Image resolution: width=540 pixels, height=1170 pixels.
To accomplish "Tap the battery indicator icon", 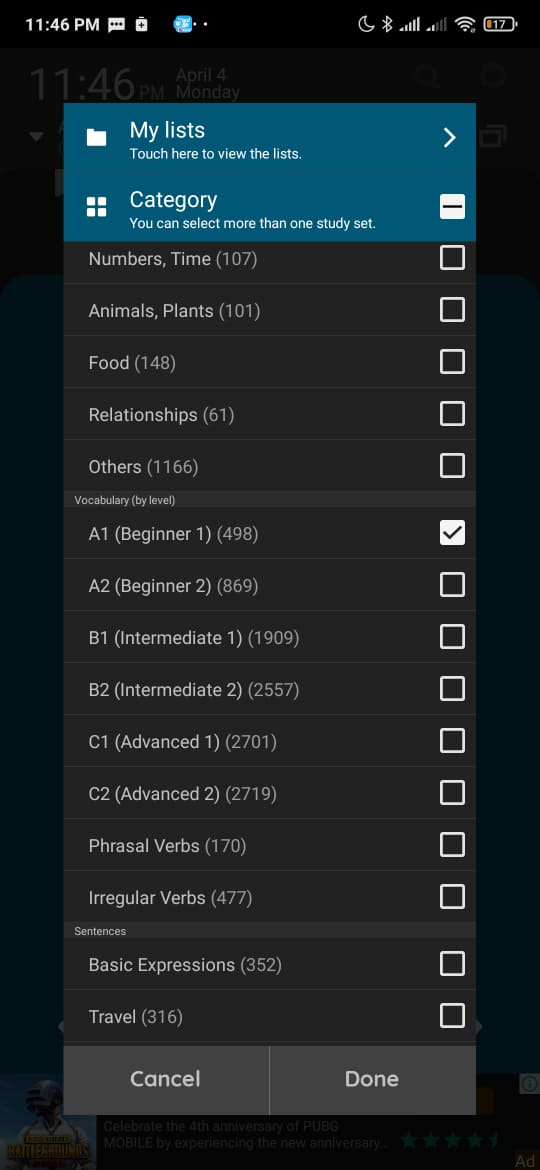I will [x=500, y=25].
